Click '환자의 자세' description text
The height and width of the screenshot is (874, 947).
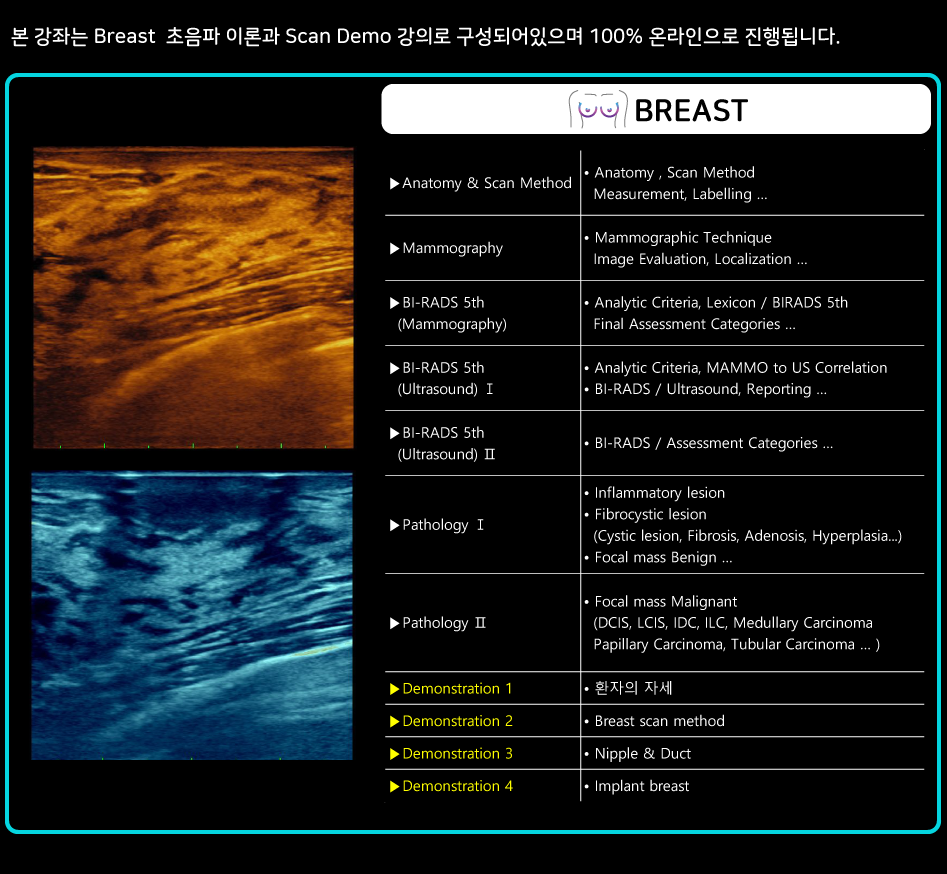pos(633,689)
